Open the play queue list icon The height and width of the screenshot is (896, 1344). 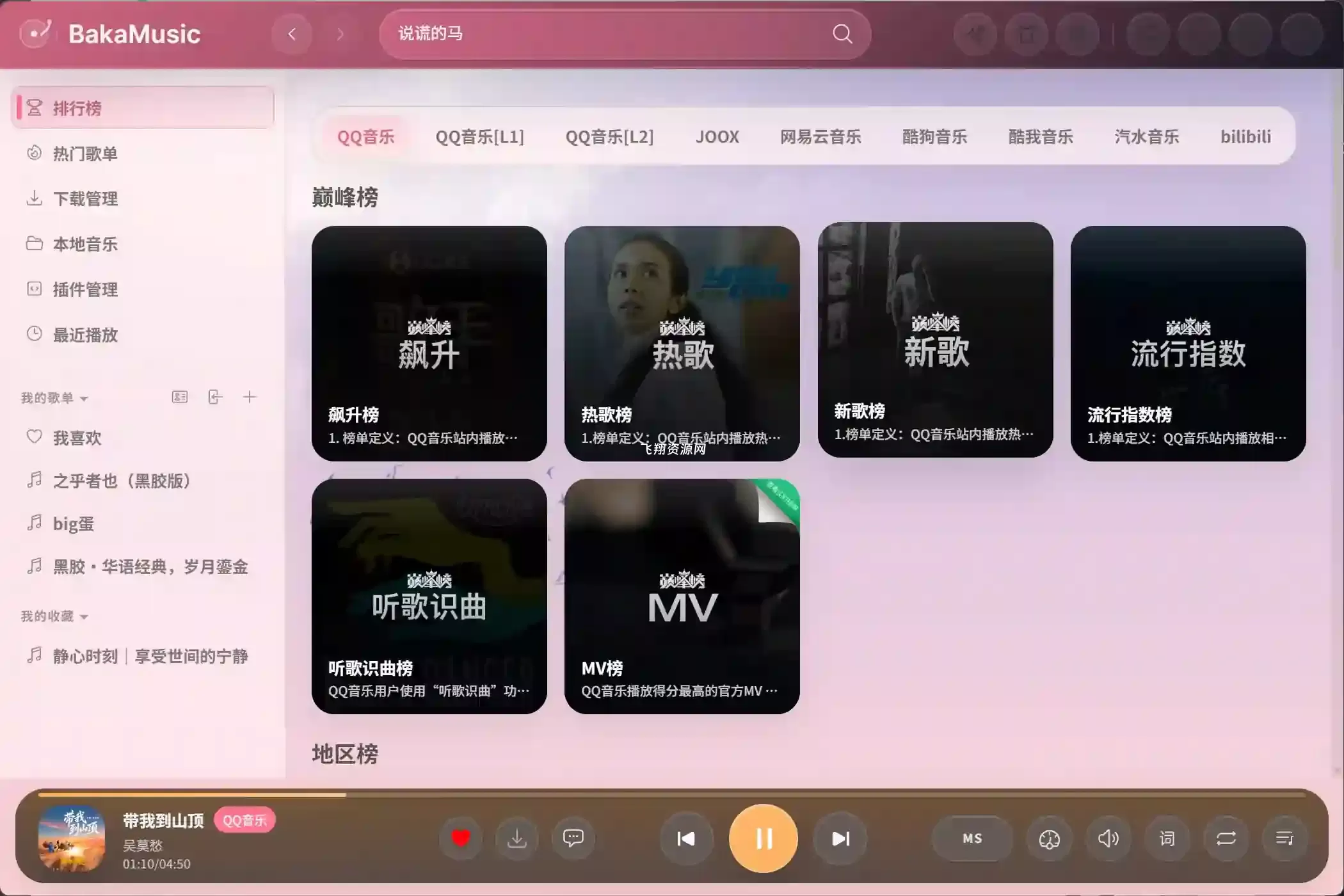[x=1285, y=838]
